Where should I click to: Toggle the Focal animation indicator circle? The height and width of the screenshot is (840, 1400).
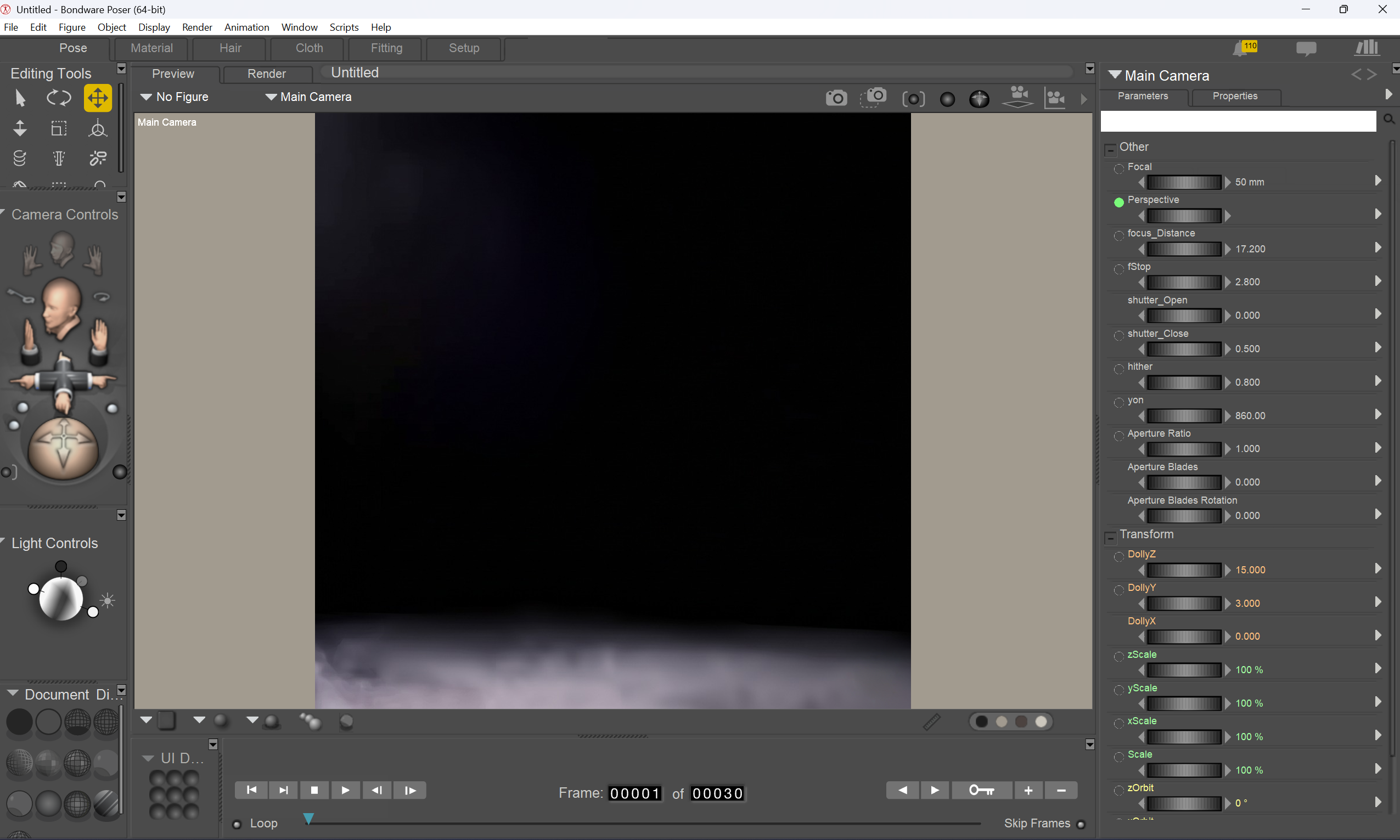1118,168
